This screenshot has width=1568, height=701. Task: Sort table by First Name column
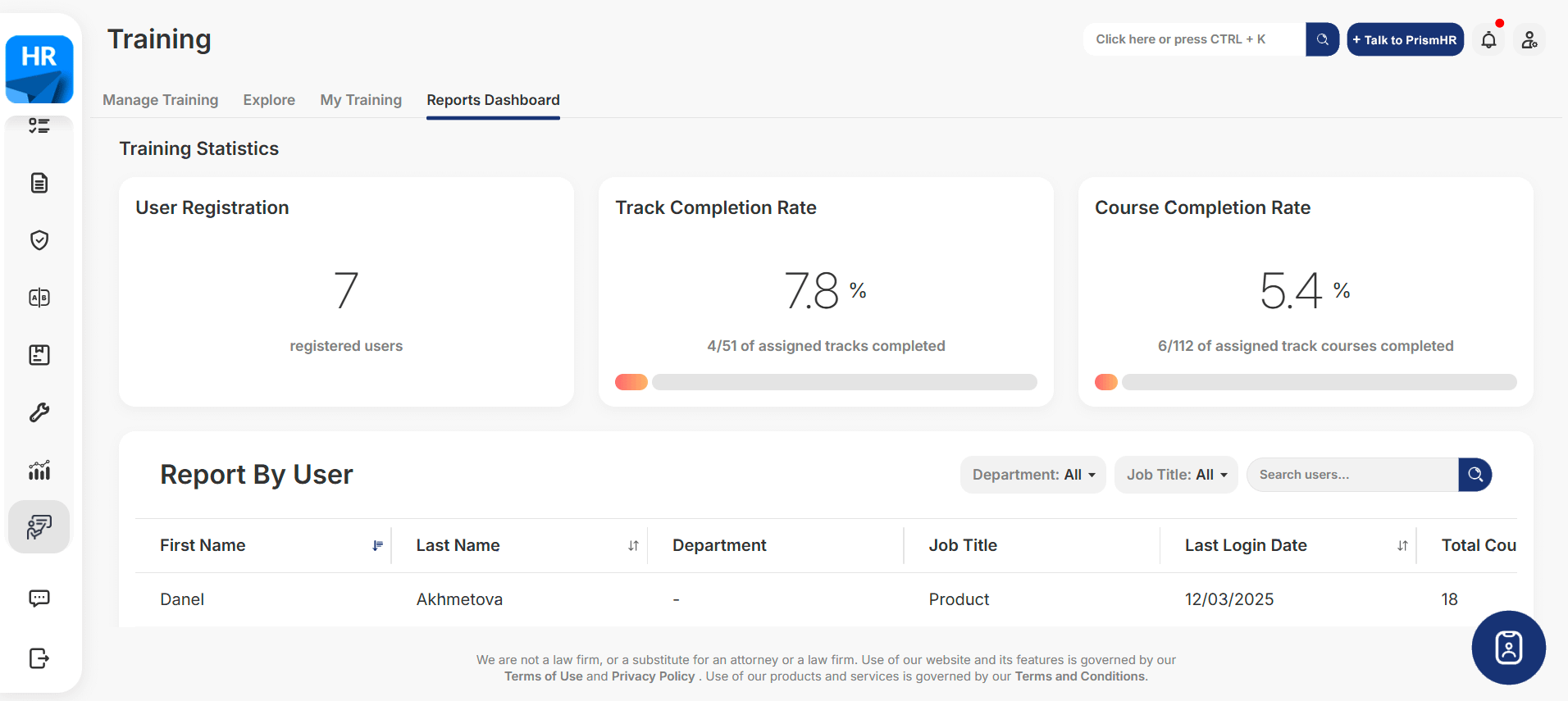point(377,546)
